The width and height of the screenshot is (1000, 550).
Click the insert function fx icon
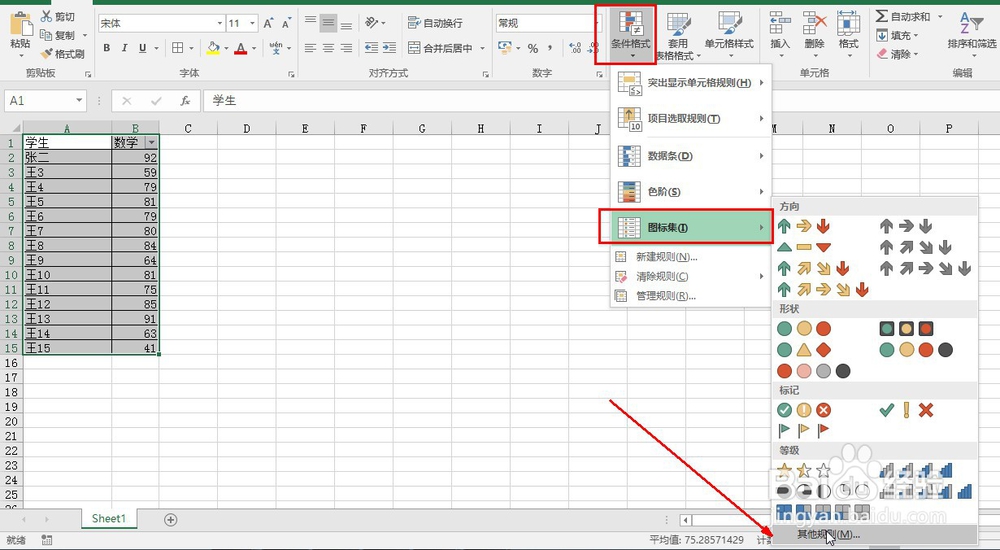[x=185, y=101]
